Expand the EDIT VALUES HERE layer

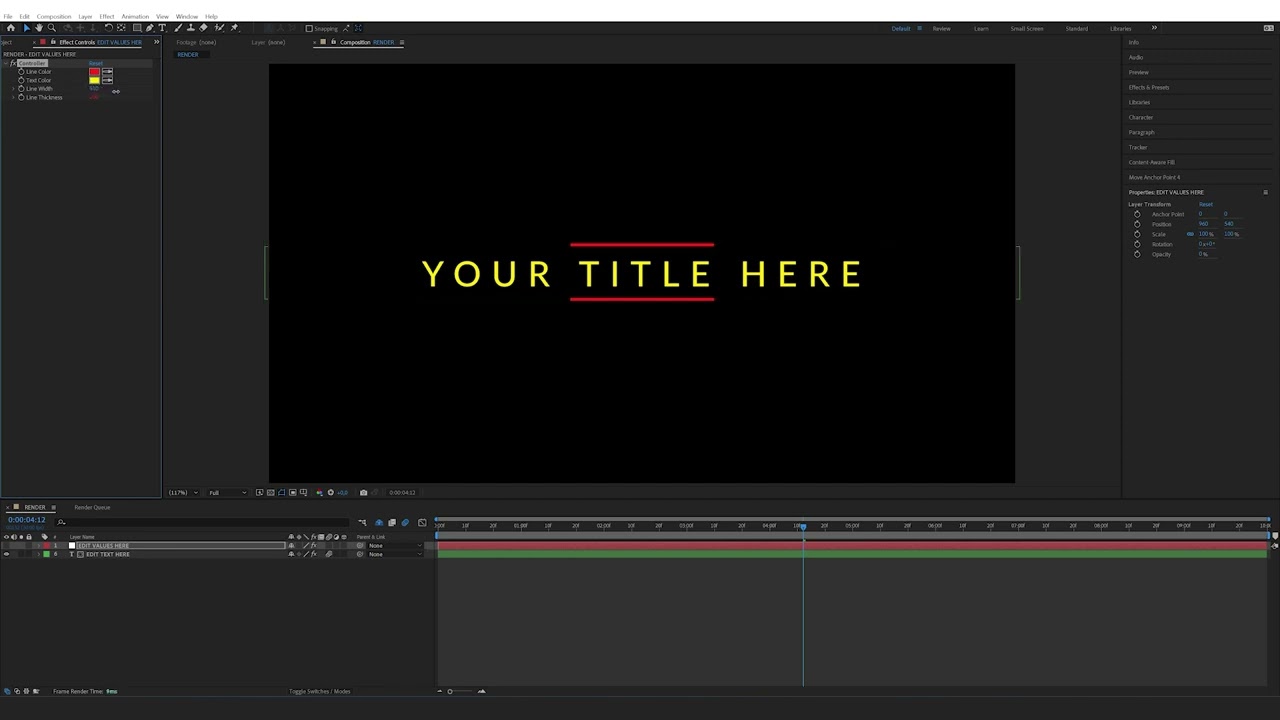pos(38,546)
